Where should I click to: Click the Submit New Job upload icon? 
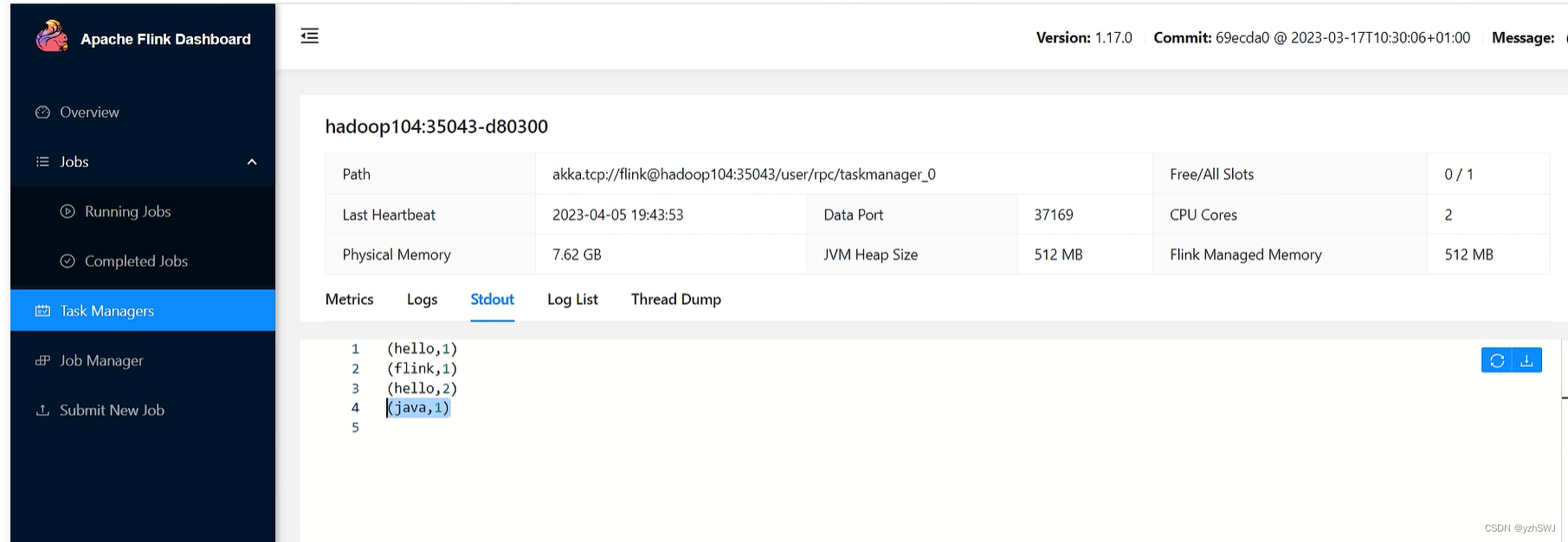42,410
